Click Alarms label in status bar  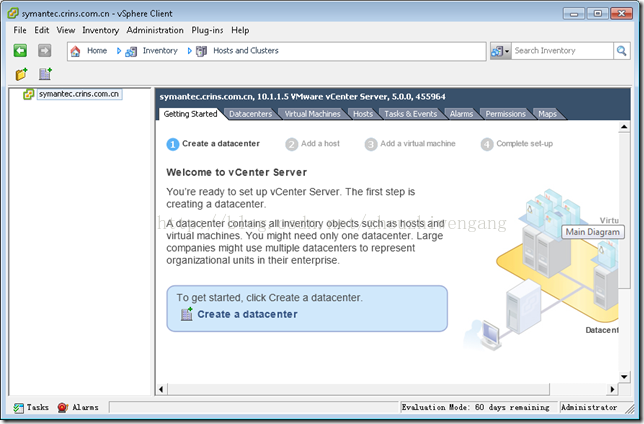[85, 407]
